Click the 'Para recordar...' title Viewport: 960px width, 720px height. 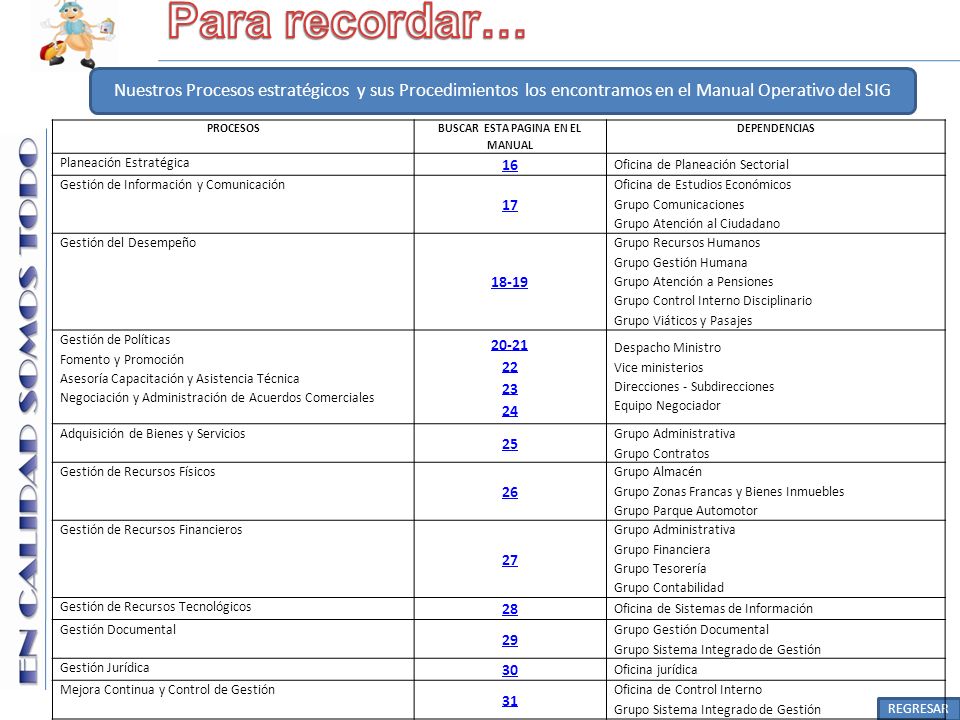pyautogui.click(x=347, y=21)
